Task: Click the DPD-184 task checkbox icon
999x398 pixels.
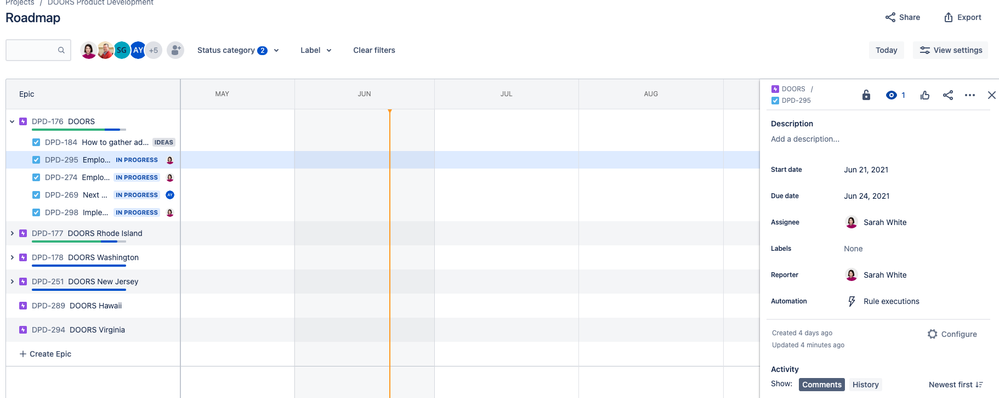Action: point(36,143)
